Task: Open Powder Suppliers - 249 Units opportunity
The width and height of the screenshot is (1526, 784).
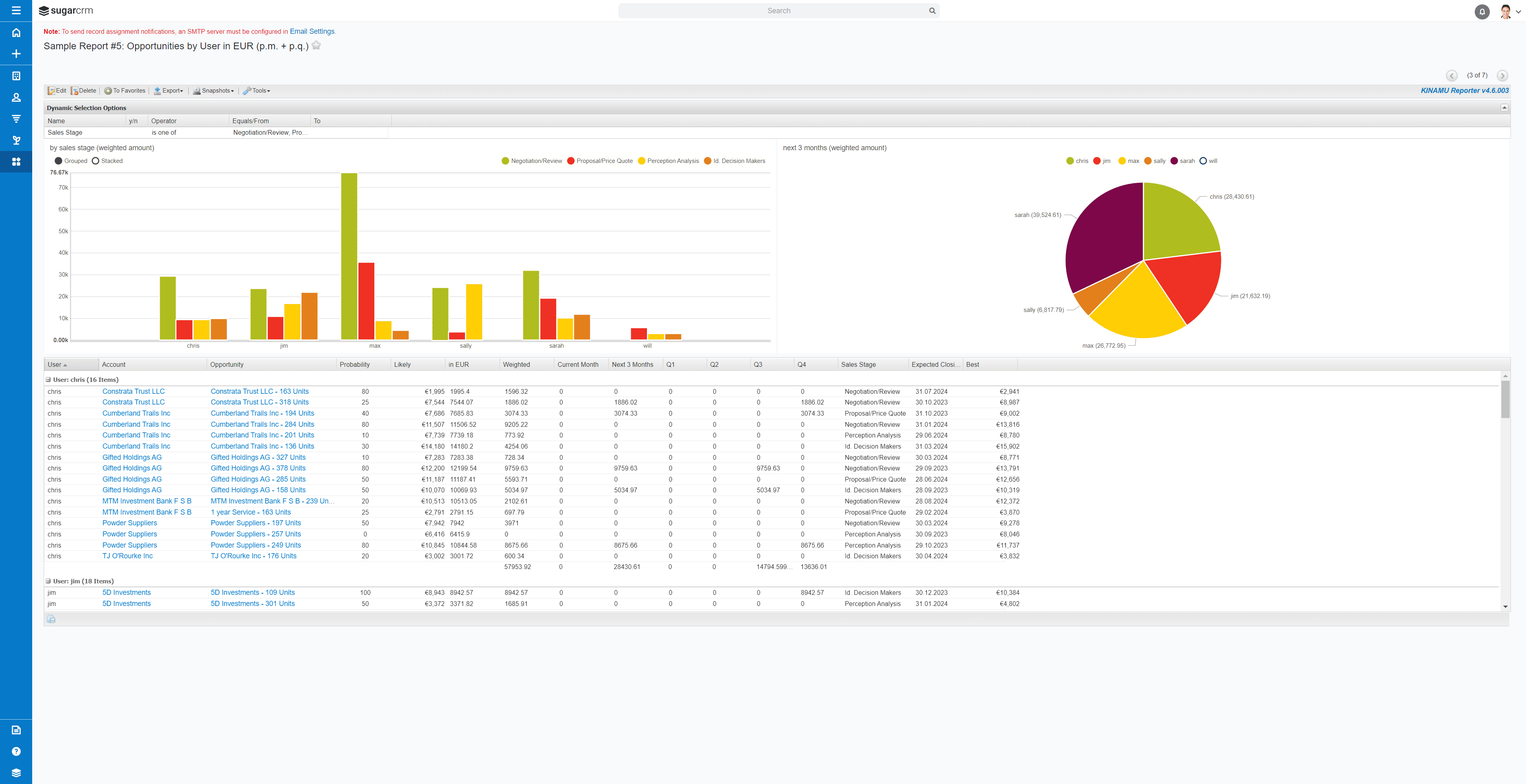Action: coord(255,545)
